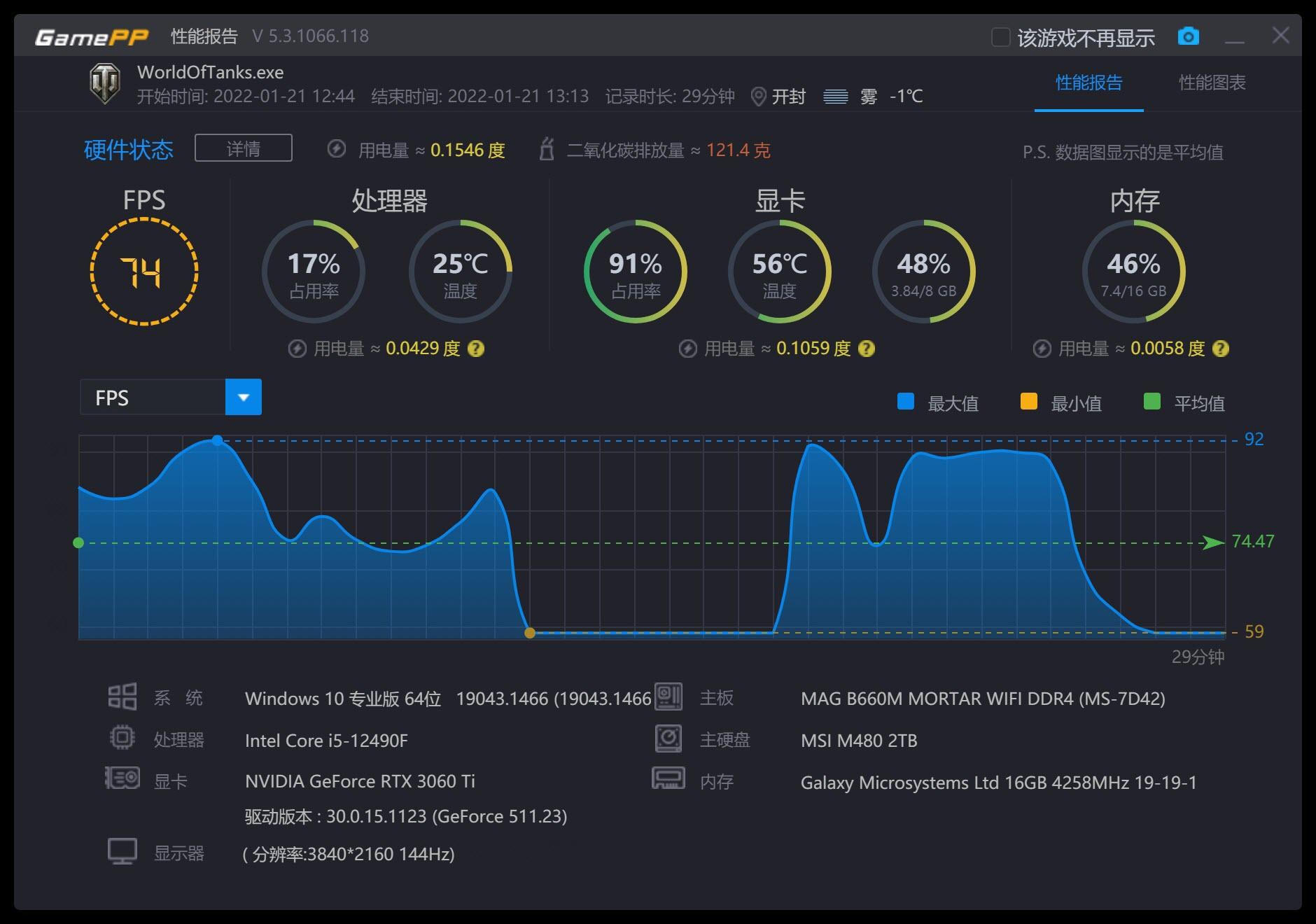Click the help icon beside memory power 0.0058
Image resolution: width=1316 pixels, height=924 pixels.
(1221, 348)
